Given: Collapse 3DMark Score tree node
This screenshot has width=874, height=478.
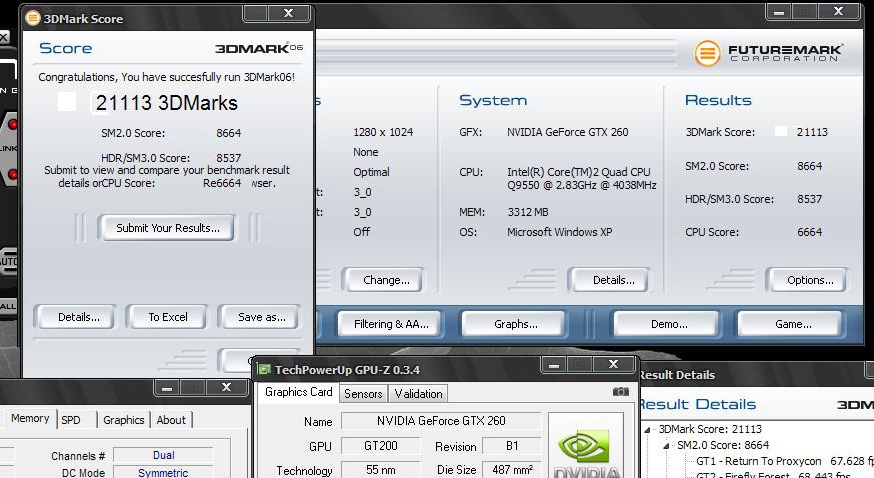Looking at the screenshot, I should 647,430.
